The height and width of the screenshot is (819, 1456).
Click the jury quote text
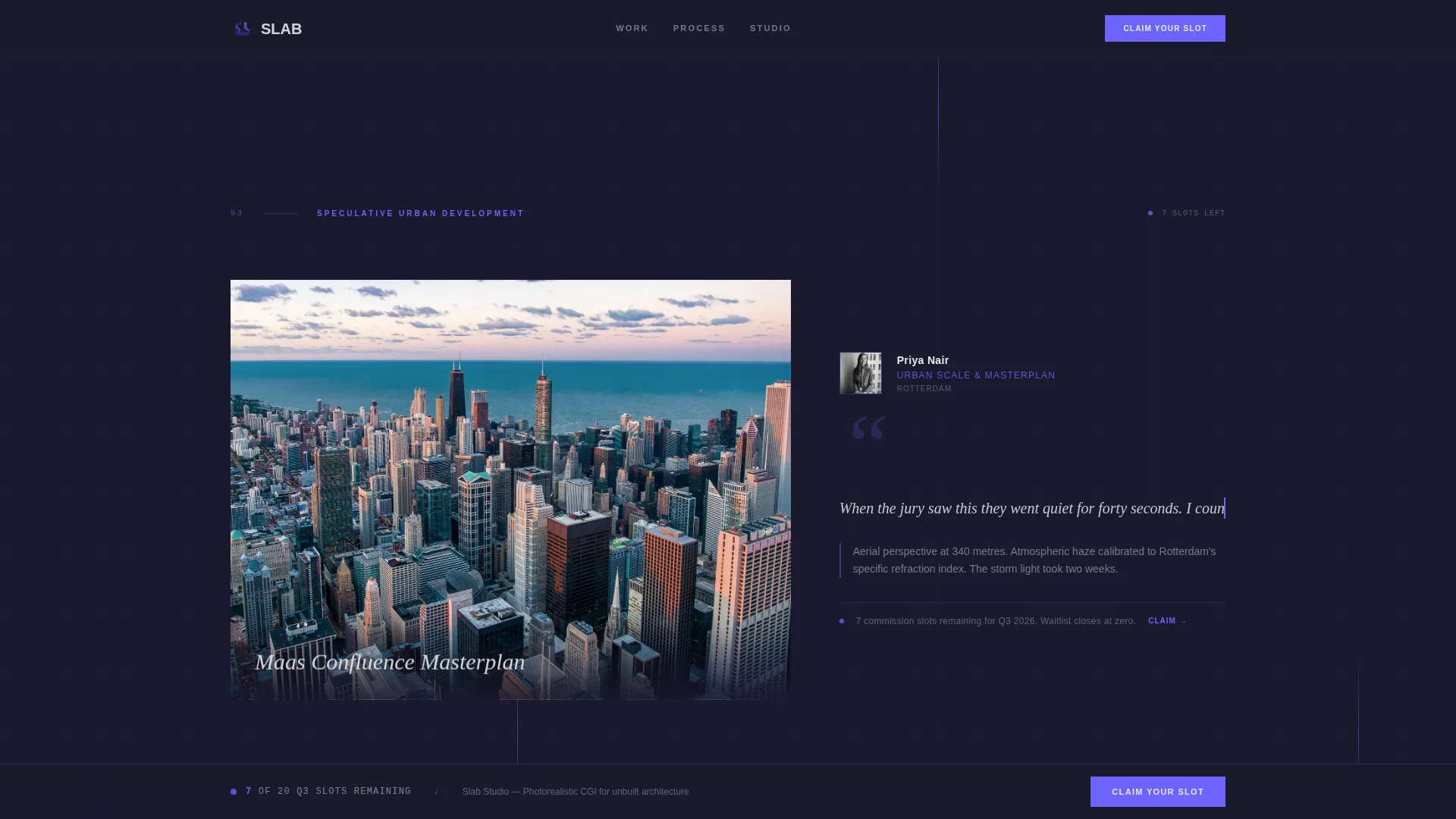click(x=1032, y=508)
